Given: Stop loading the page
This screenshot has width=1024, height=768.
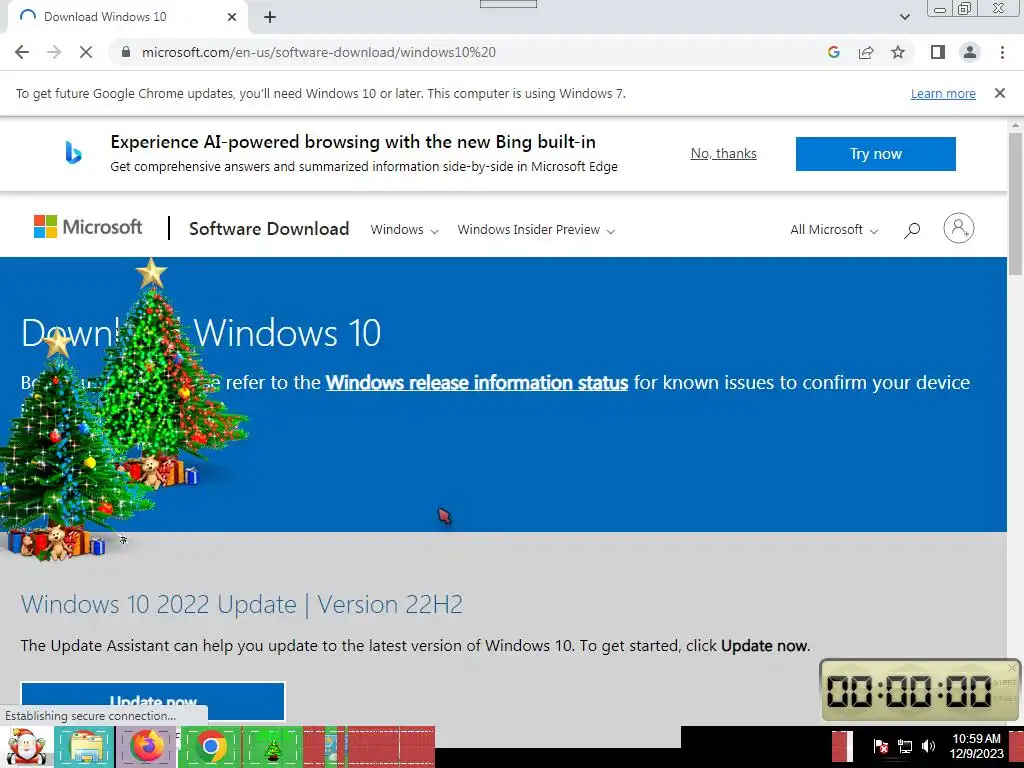Looking at the screenshot, I should pyautogui.click(x=86, y=52).
